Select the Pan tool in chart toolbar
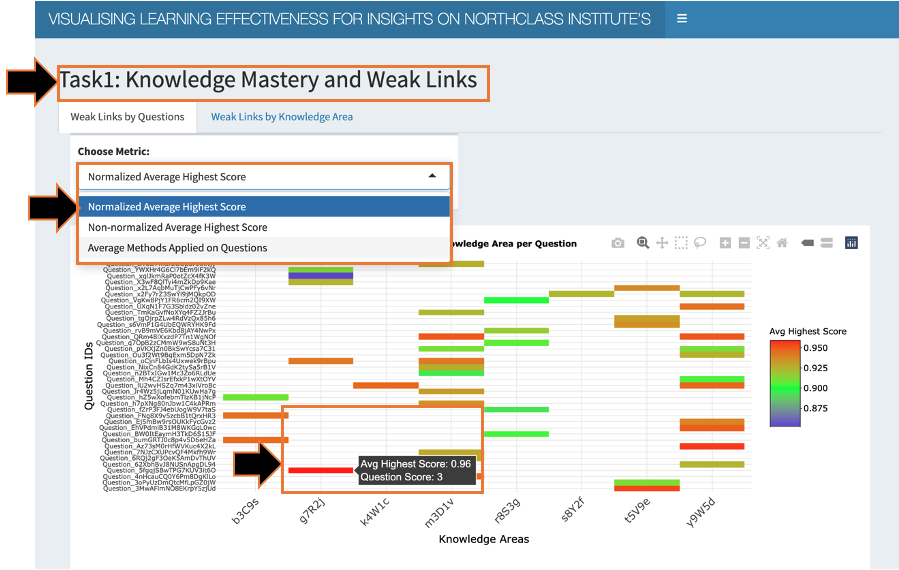The image size is (899, 570). [x=662, y=243]
